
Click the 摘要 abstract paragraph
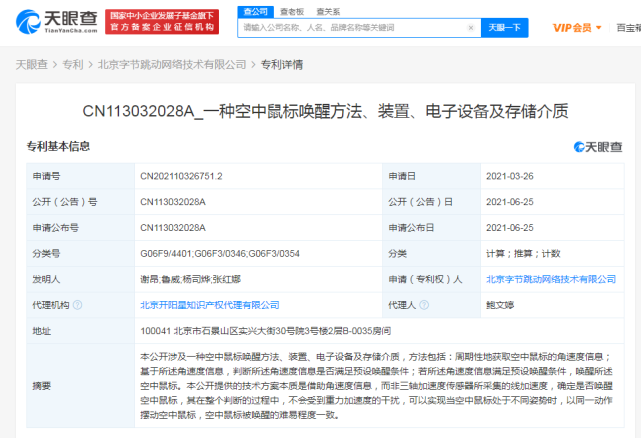coord(376,386)
